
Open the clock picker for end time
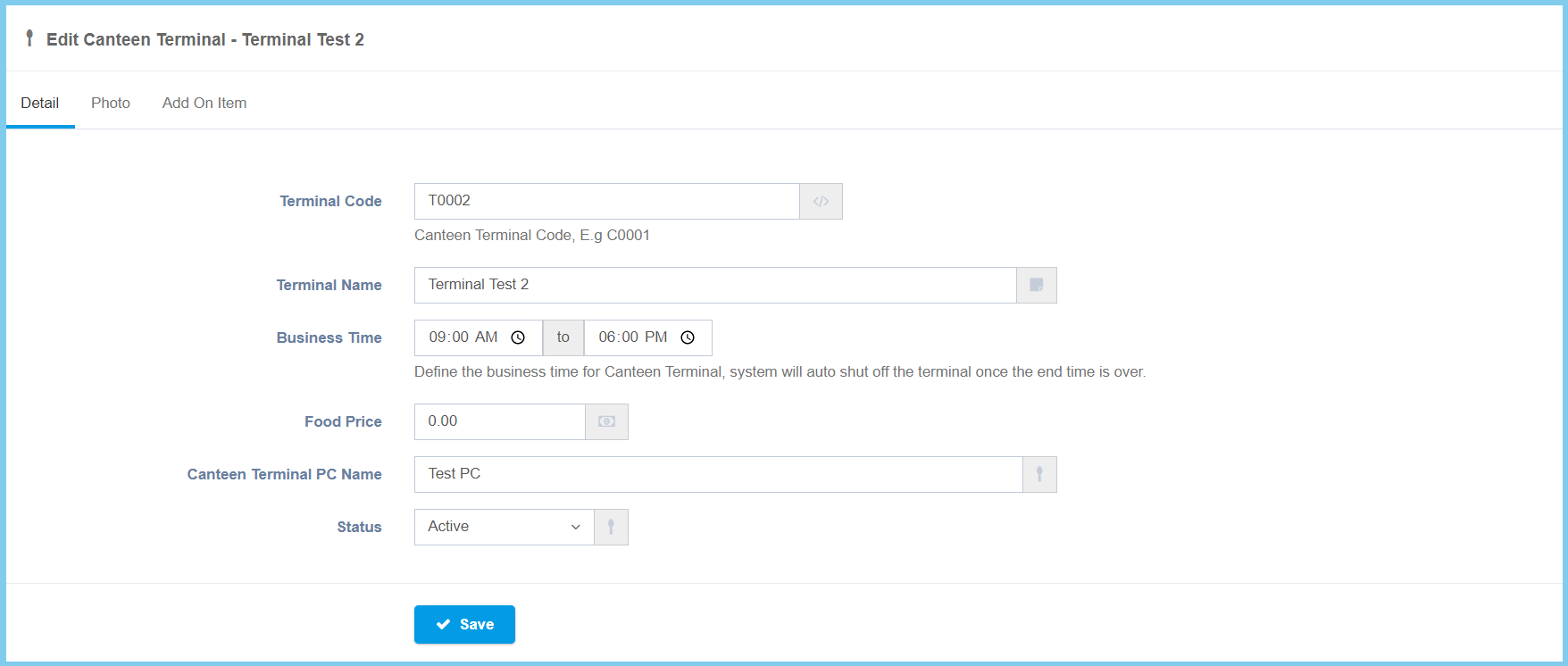click(688, 337)
